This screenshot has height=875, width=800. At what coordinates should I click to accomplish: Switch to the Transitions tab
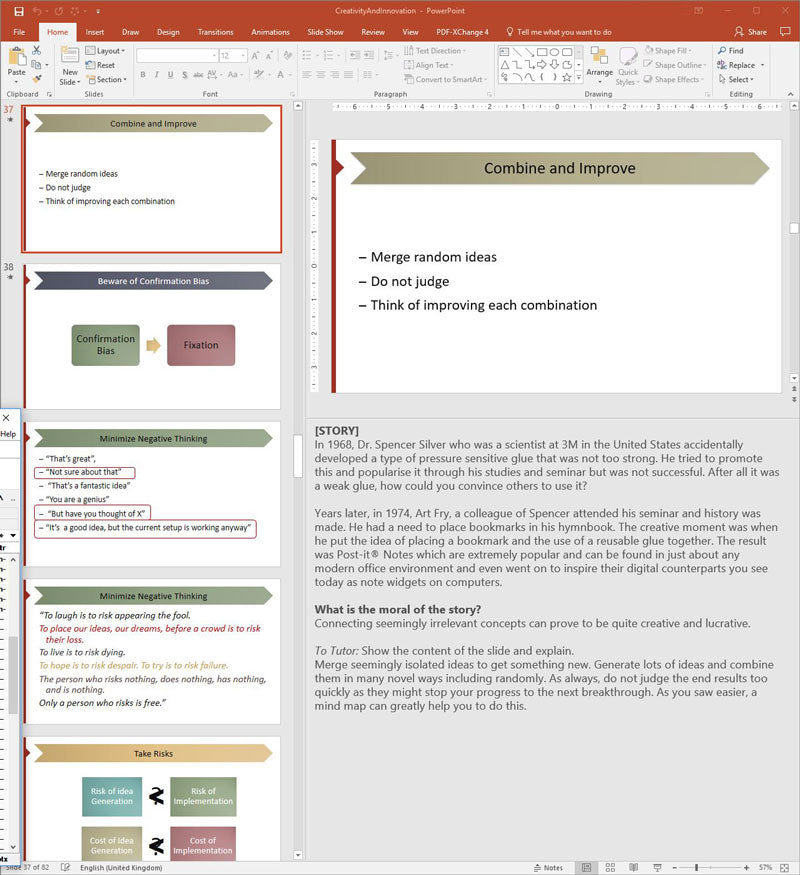215,32
